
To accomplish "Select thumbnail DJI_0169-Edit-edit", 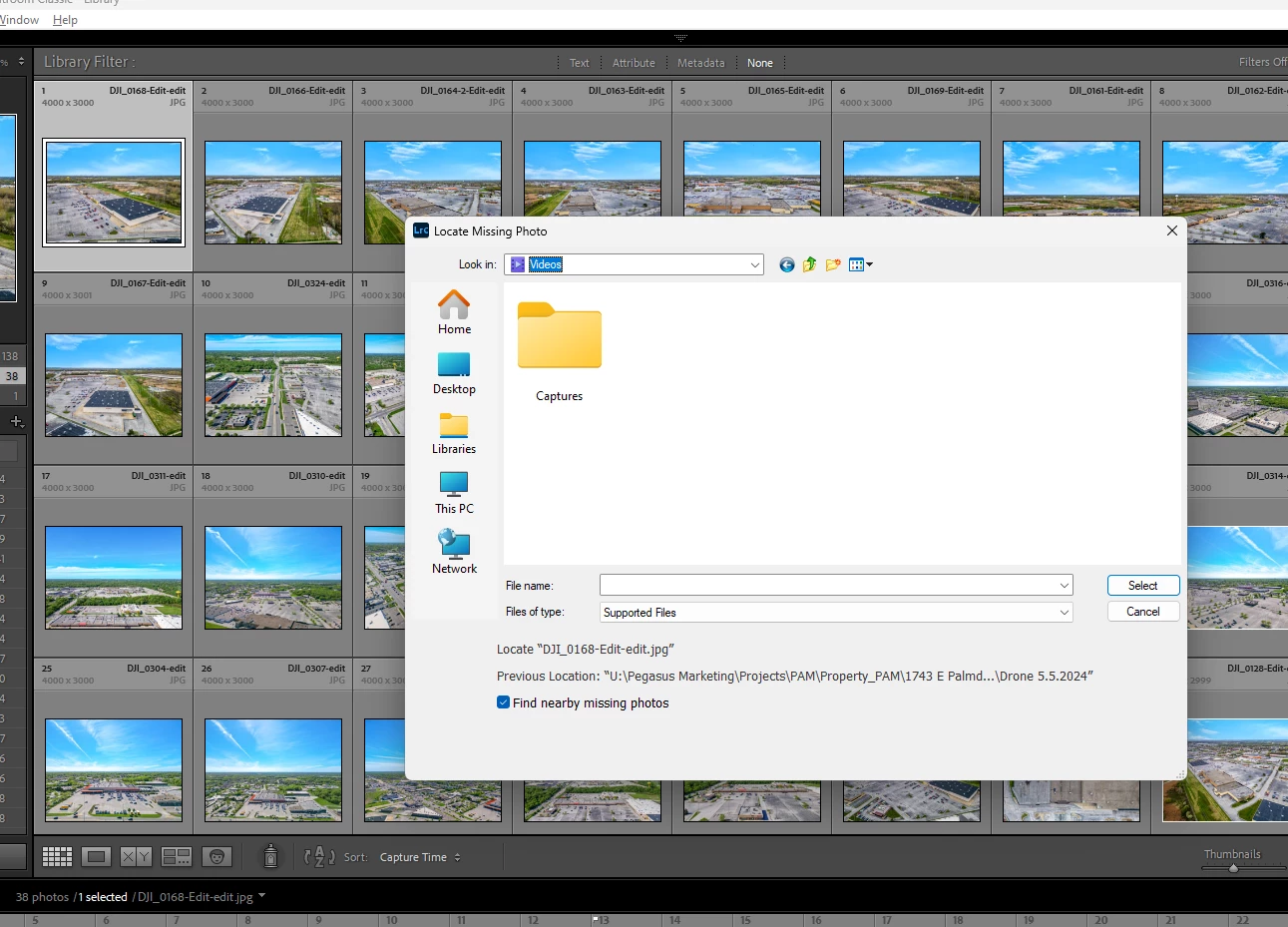I will [x=912, y=180].
